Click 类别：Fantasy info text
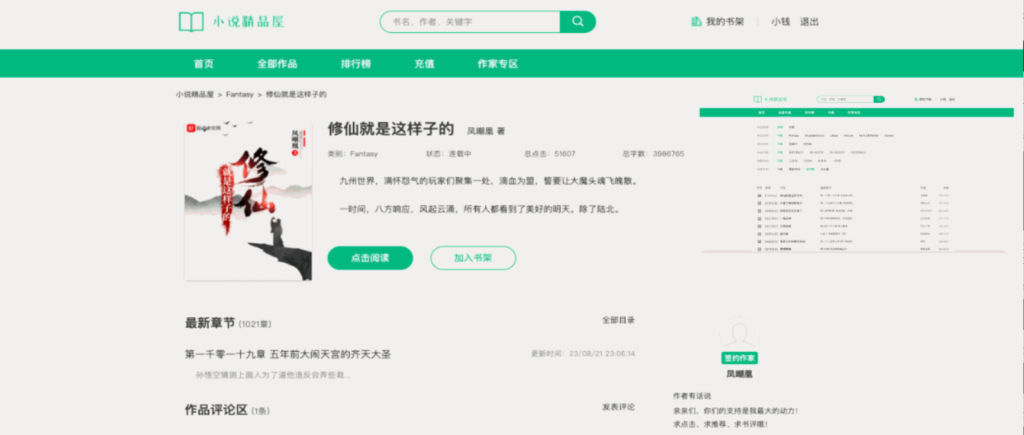This screenshot has height=435, width=1024. [x=353, y=154]
